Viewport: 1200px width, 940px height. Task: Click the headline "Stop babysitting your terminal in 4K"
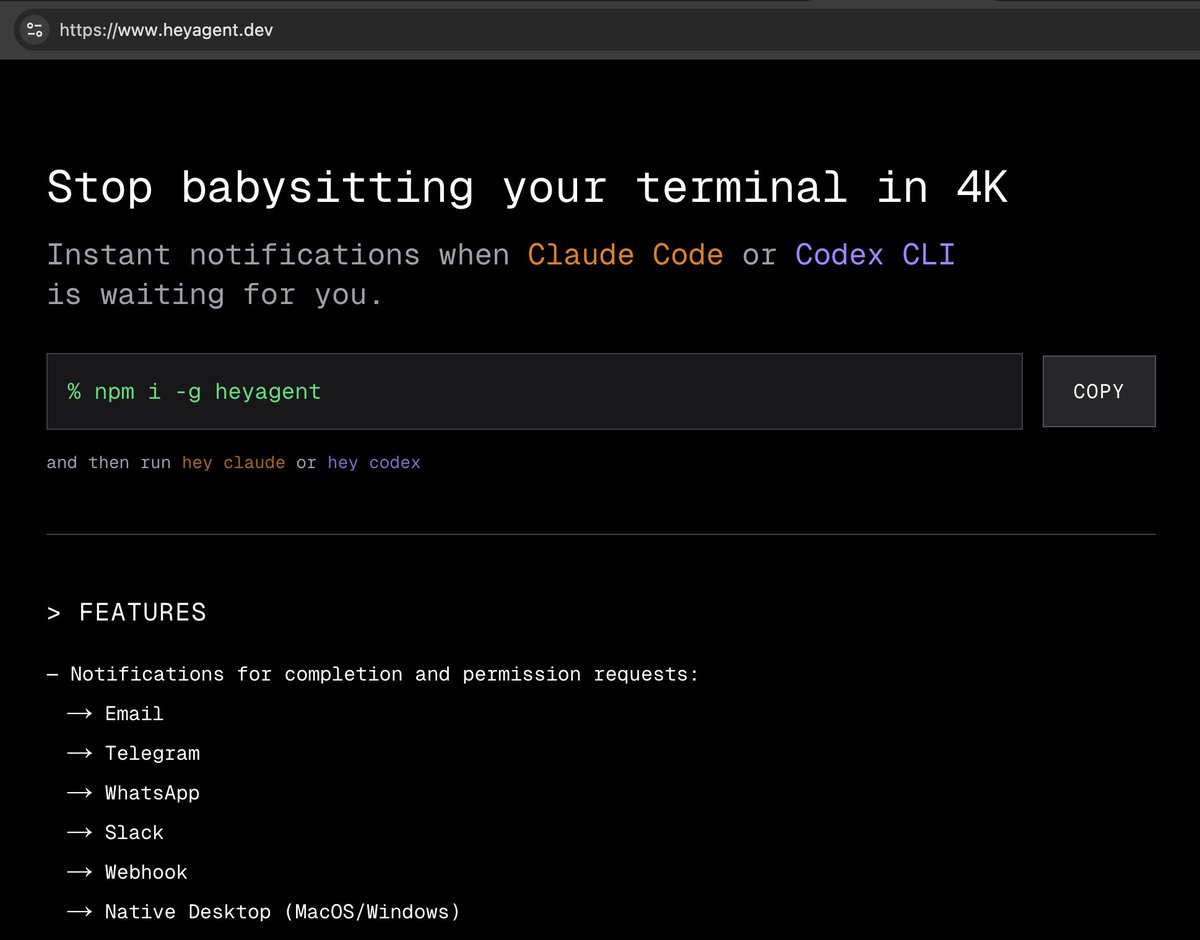tap(527, 188)
